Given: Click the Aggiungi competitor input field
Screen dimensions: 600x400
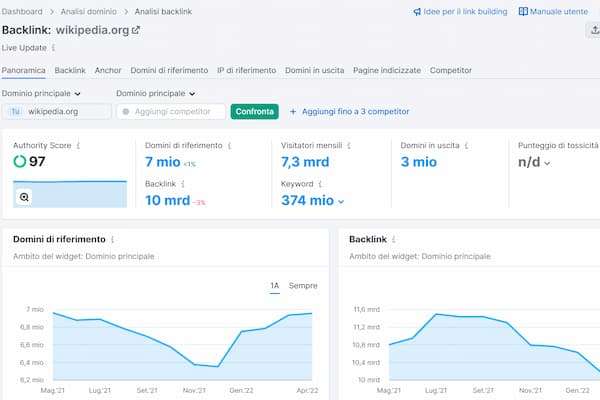Looking at the screenshot, I should tap(170, 112).
